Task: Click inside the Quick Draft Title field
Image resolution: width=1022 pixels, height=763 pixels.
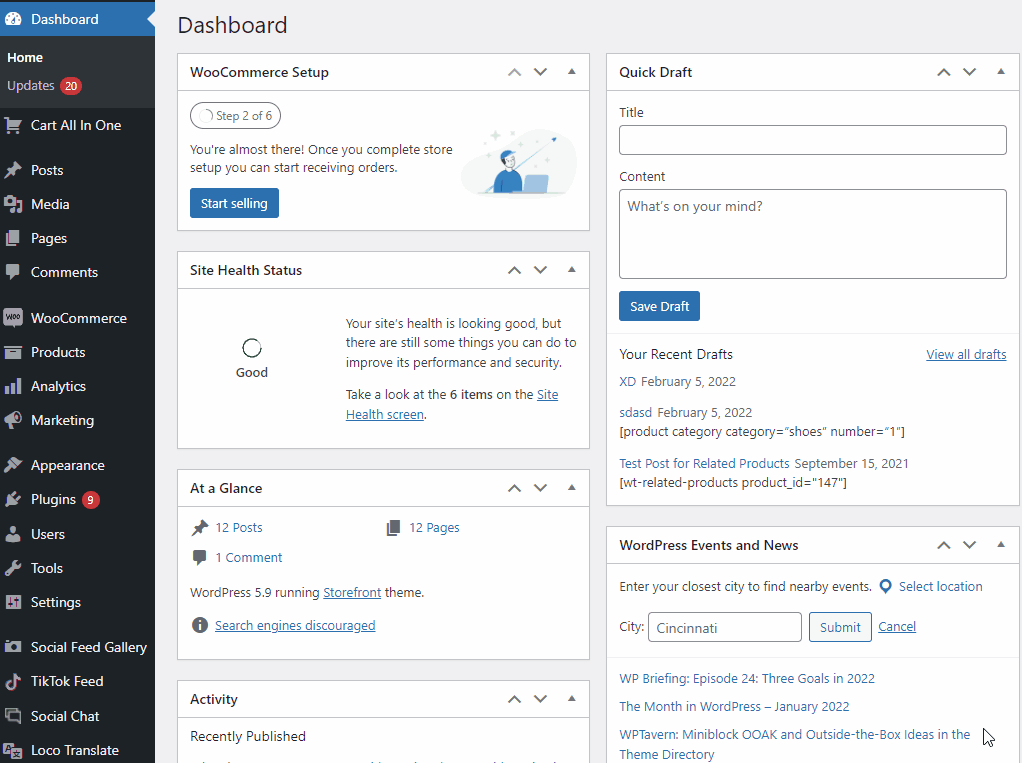Action: pos(812,140)
